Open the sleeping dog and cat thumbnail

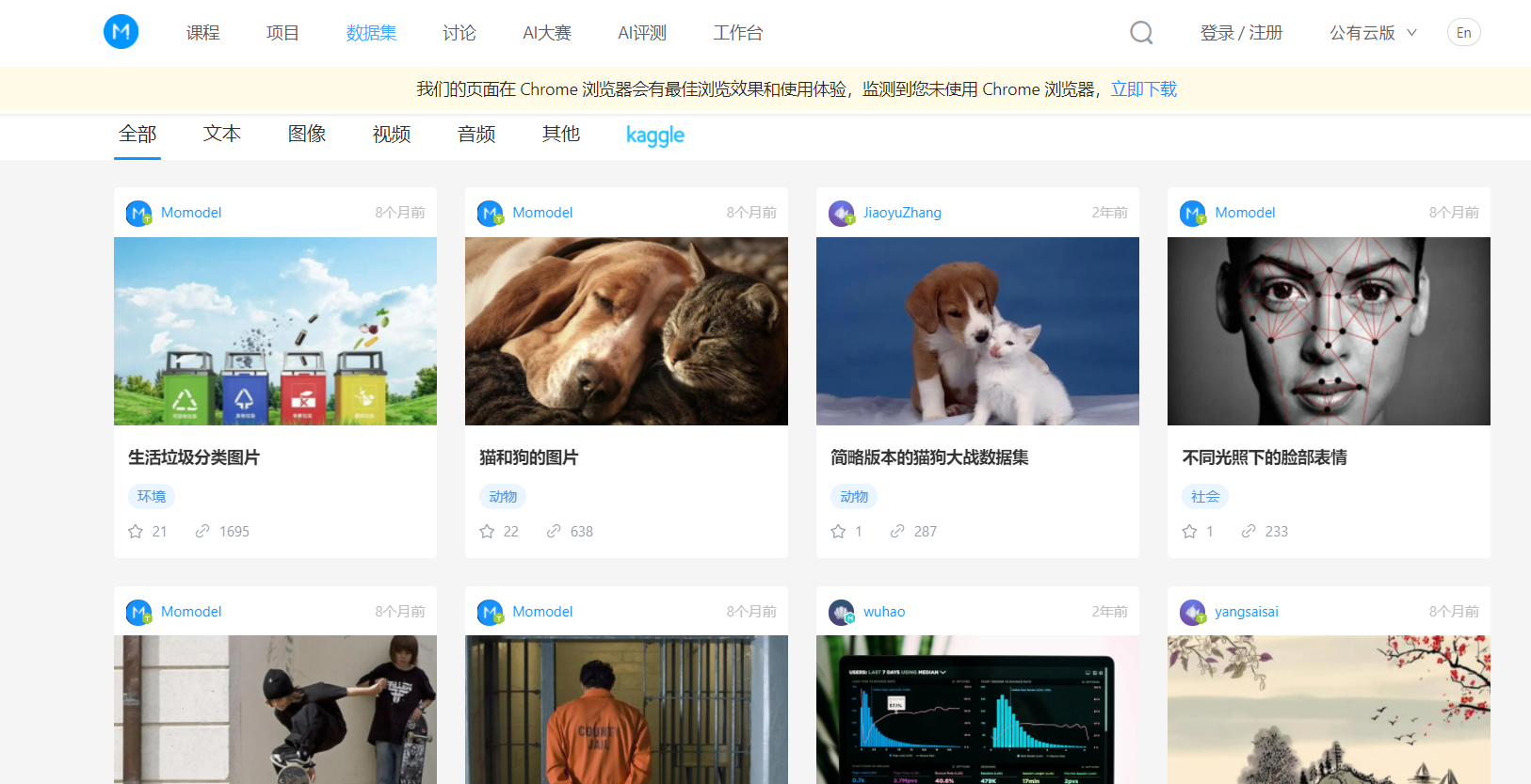click(x=626, y=331)
